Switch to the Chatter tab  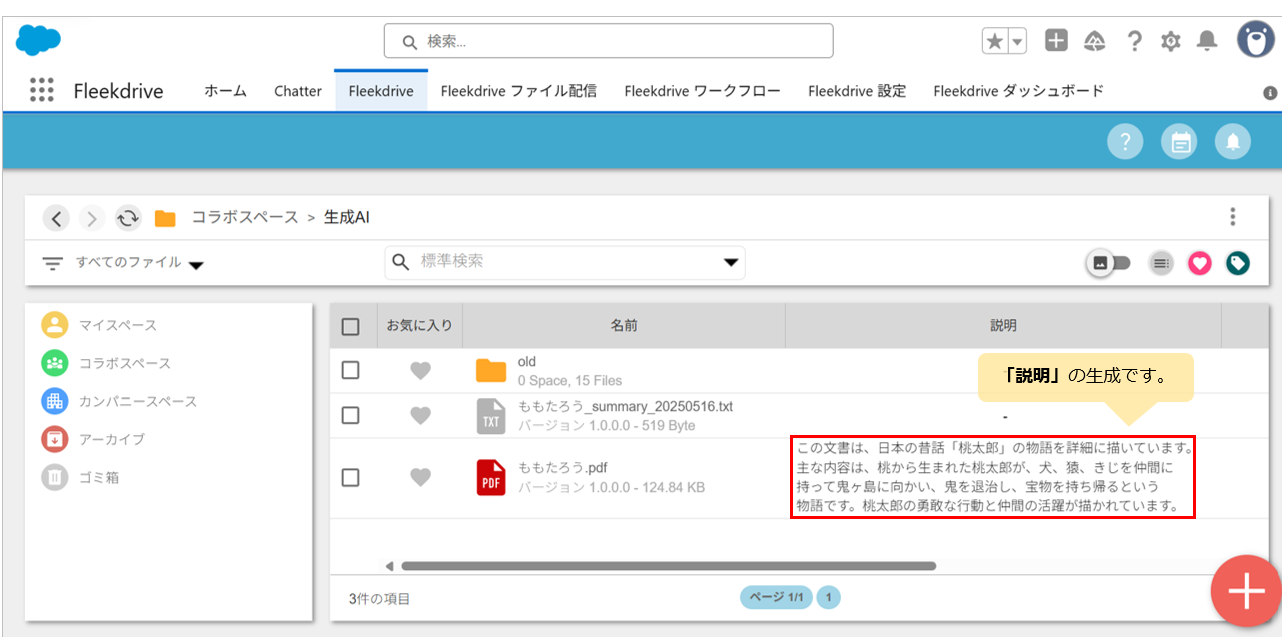tap(298, 91)
